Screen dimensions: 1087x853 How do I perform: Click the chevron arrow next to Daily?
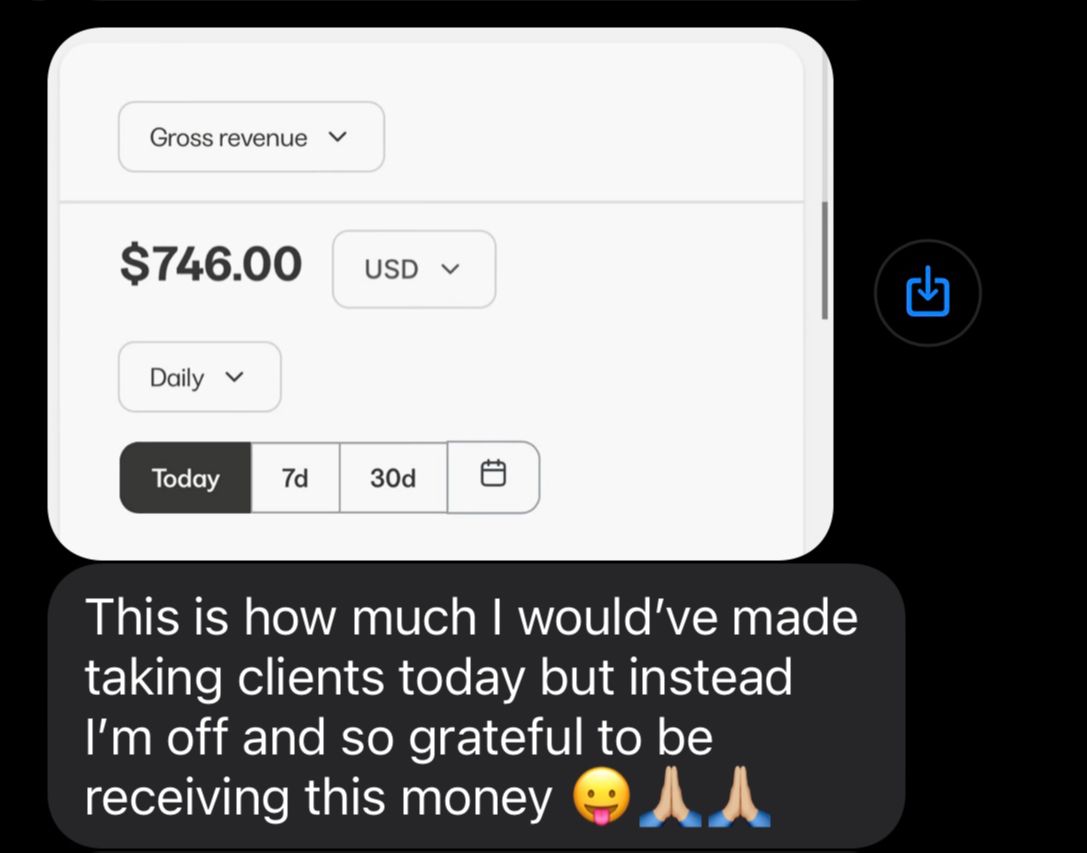click(234, 377)
